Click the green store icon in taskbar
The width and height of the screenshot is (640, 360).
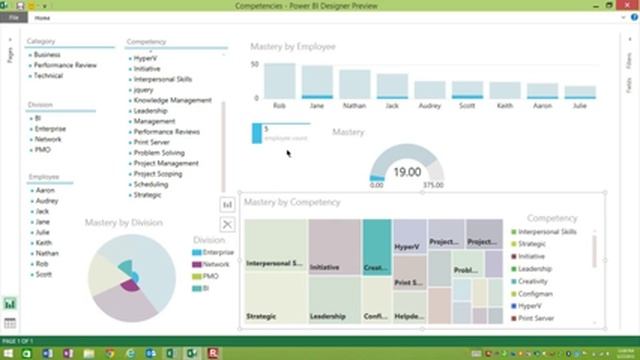click(x=27, y=353)
